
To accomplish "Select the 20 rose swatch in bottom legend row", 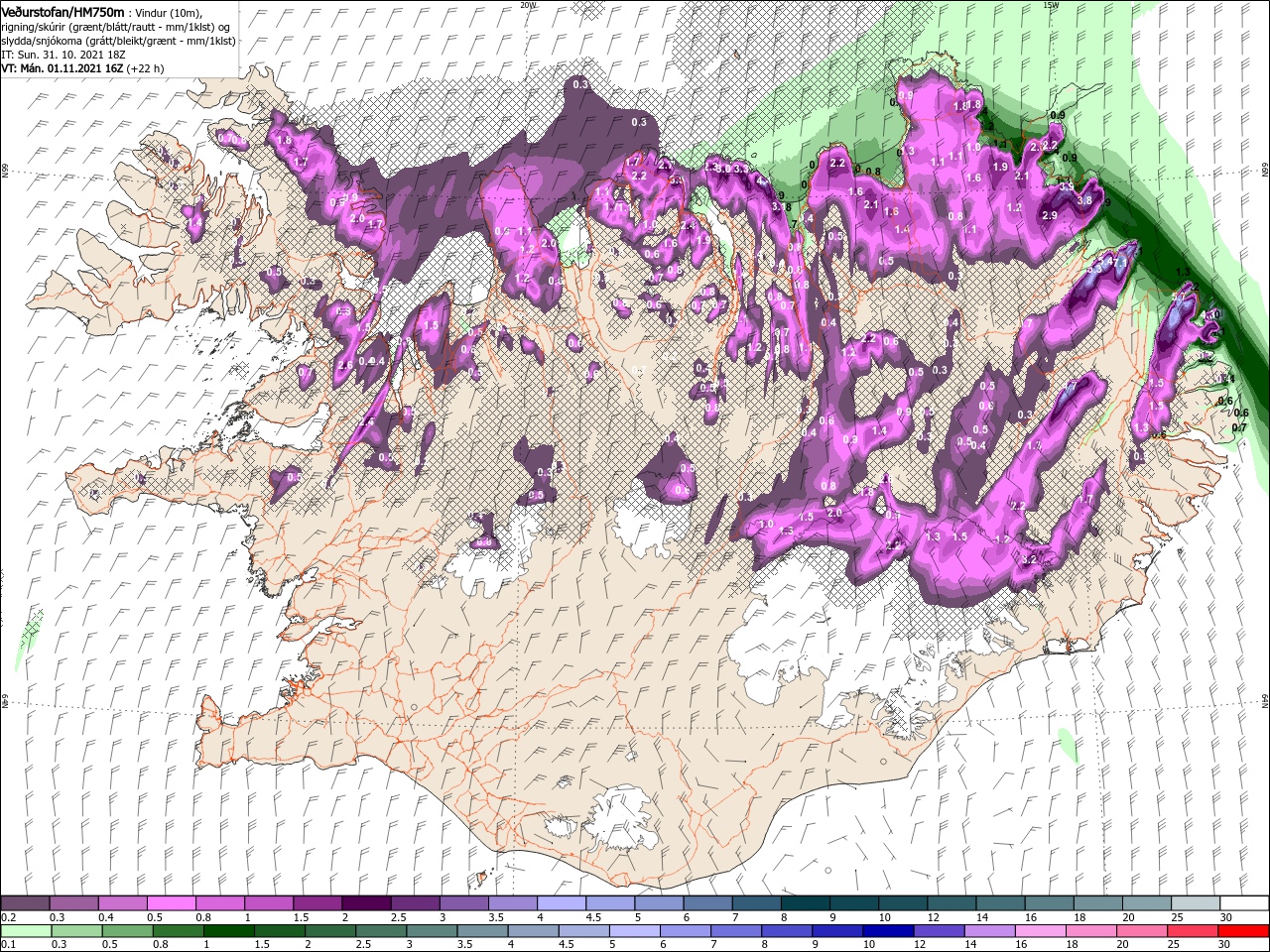I will (1141, 930).
